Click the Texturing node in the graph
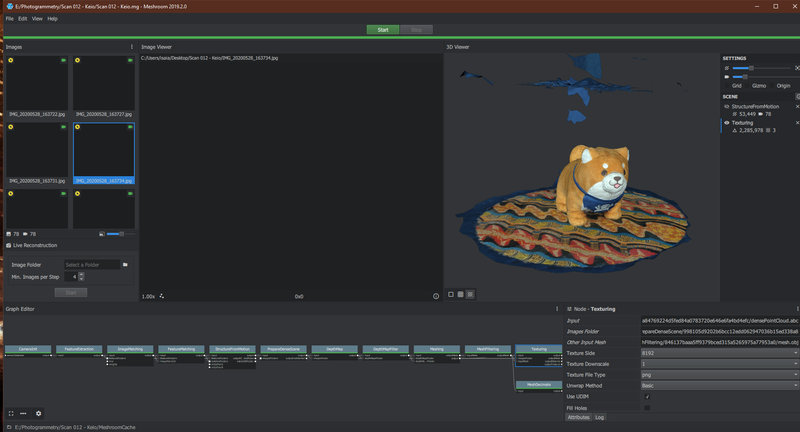Screen dimensions: 800x432 click(539, 350)
